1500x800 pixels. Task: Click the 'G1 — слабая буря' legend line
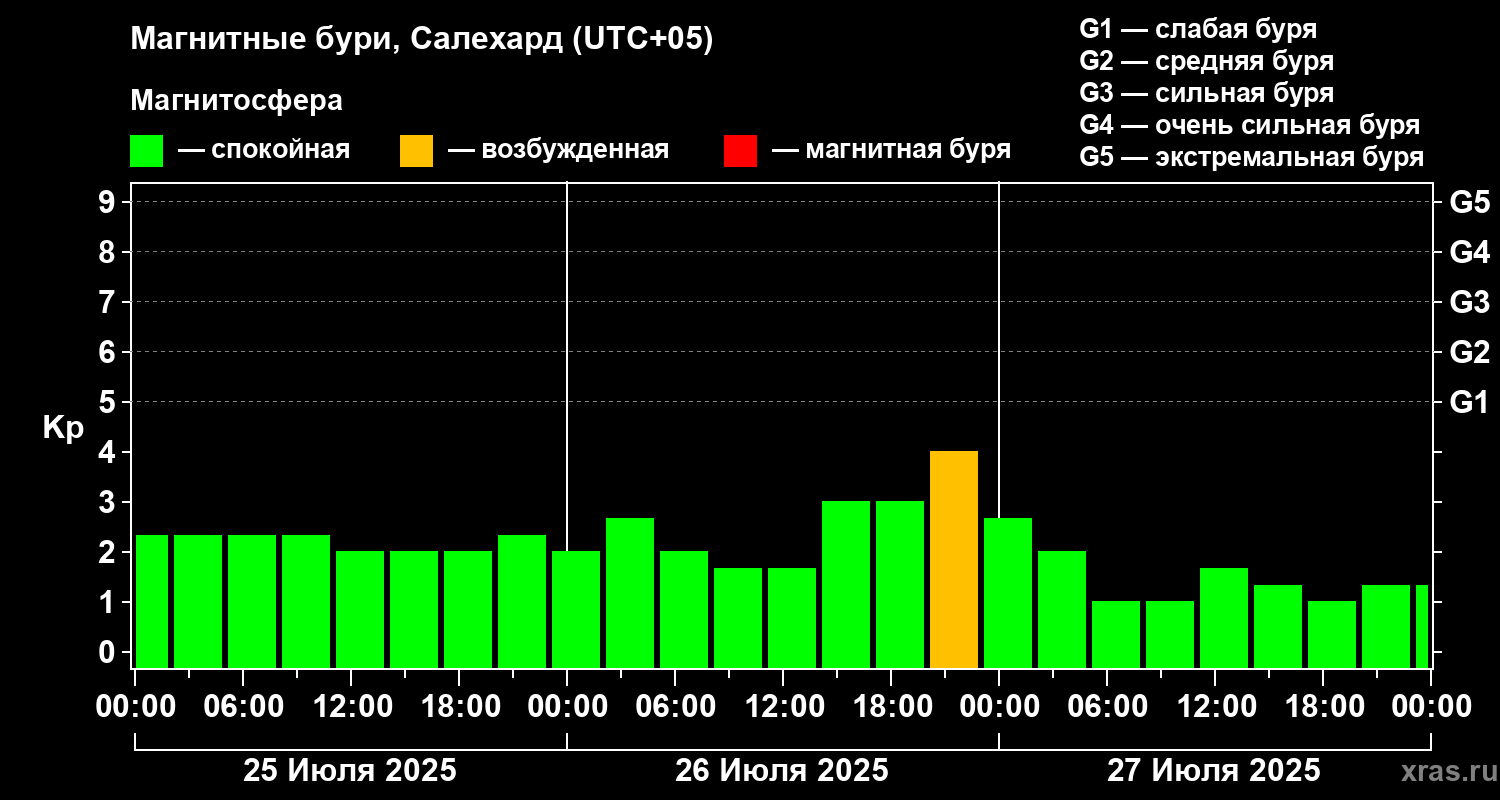coord(1198,28)
